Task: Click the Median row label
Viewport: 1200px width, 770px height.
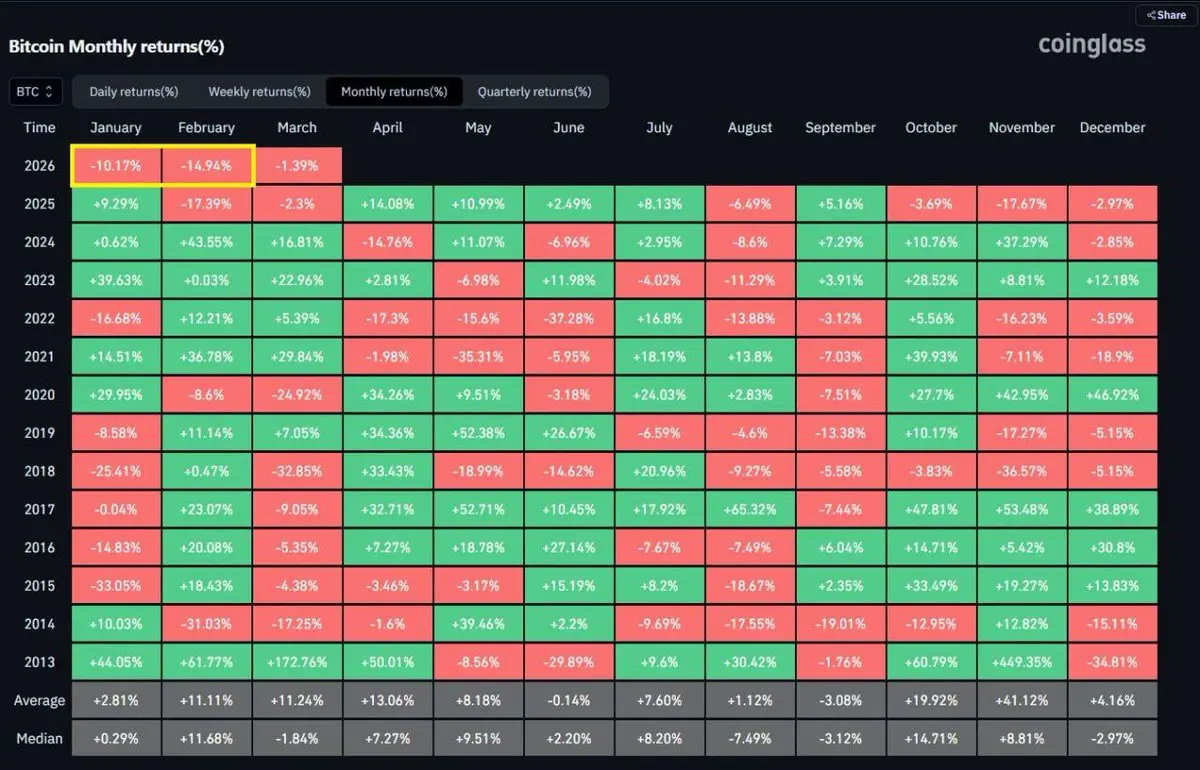Action: pos(40,739)
